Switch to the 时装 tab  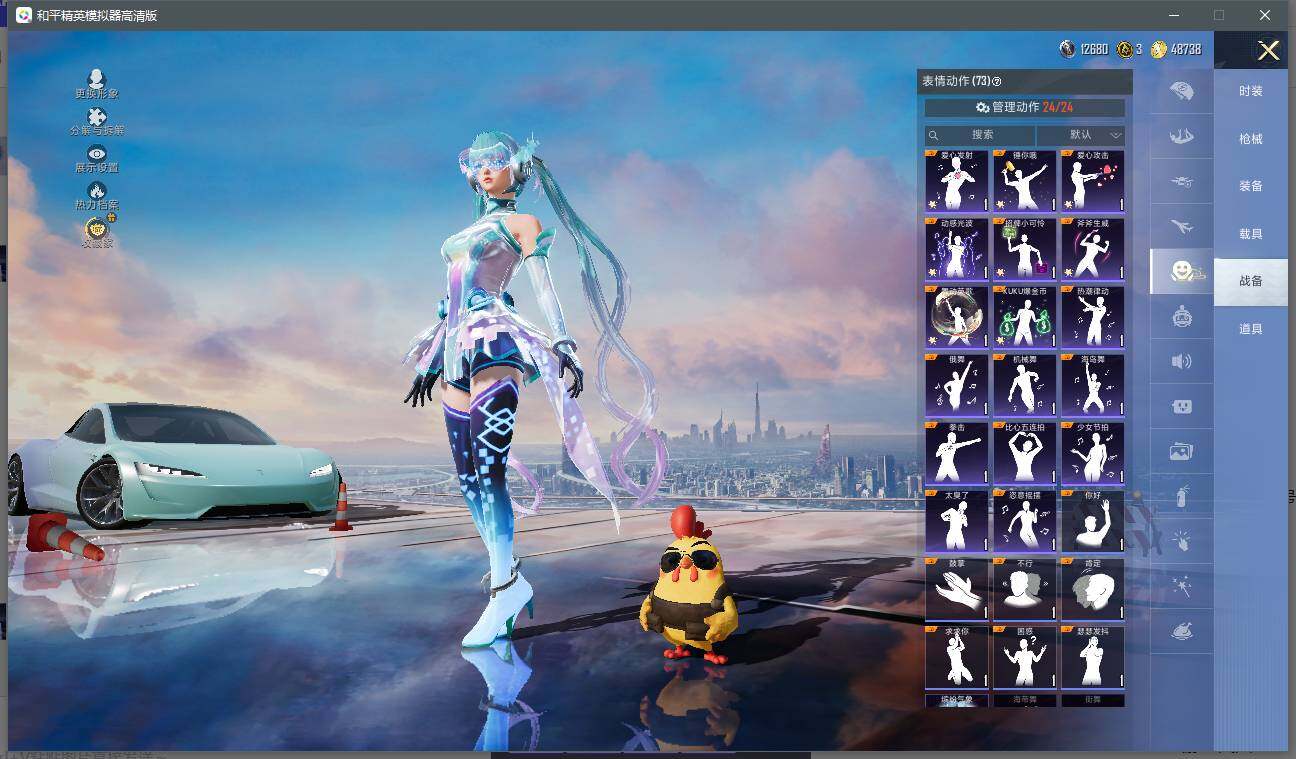click(1251, 91)
